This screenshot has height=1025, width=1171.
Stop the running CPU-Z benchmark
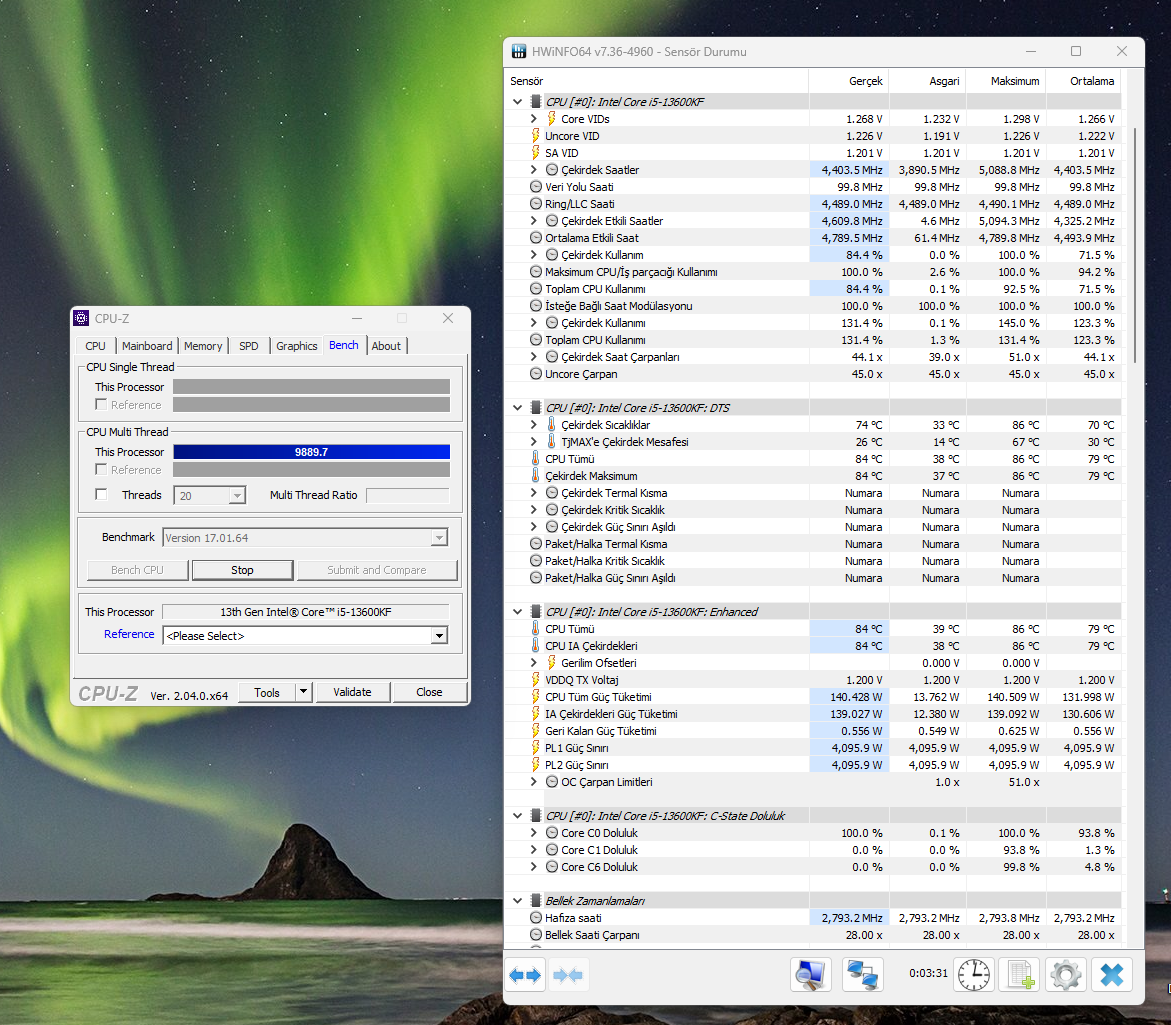pos(242,570)
